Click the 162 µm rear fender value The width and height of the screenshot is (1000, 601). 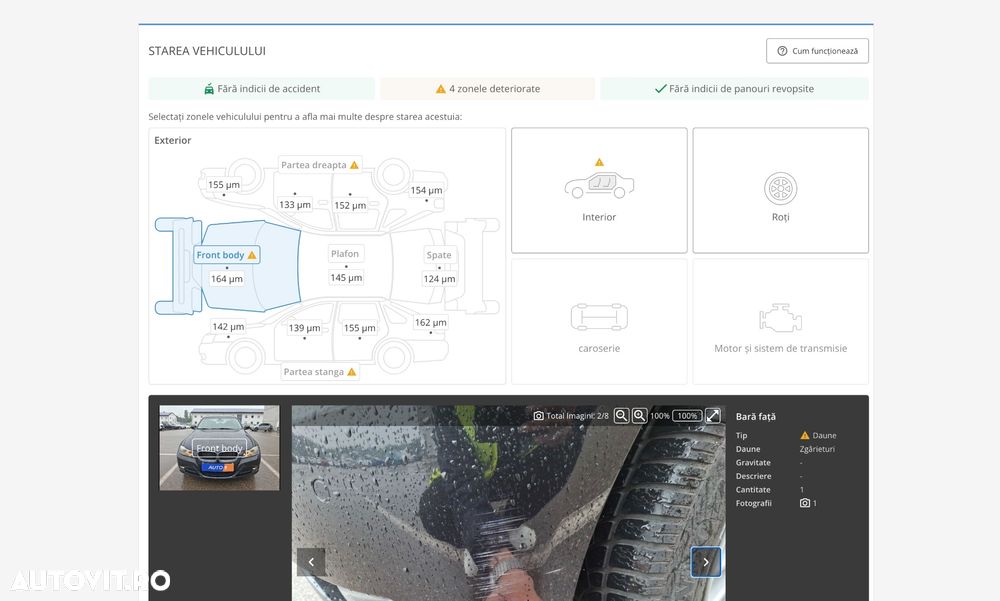pos(430,322)
